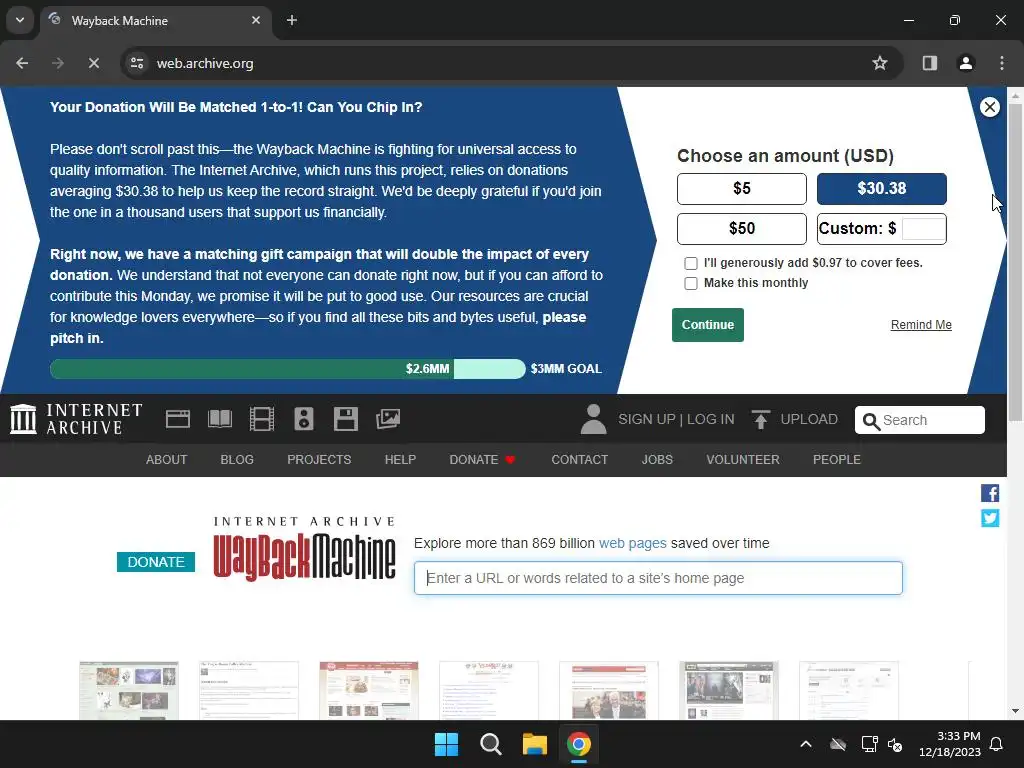Select the $5 donation amount
The height and width of the screenshot is (768, 1024).
(742, 189)
